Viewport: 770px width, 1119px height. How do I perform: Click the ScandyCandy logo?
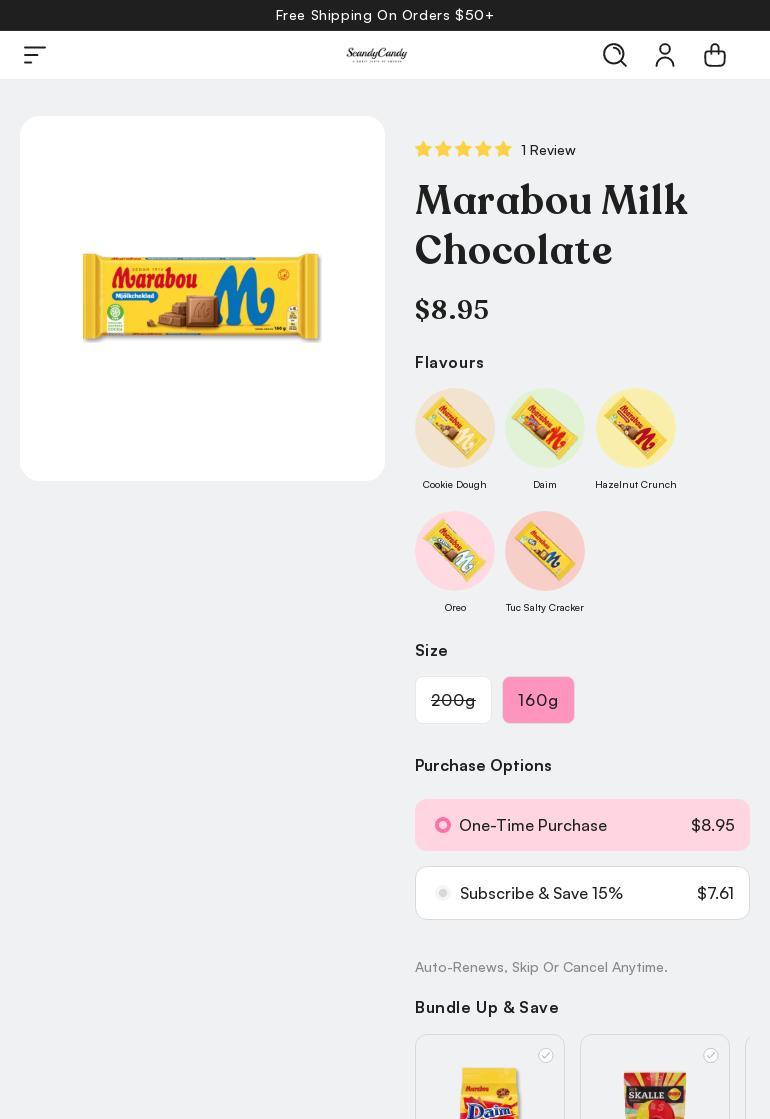[377, 55]
